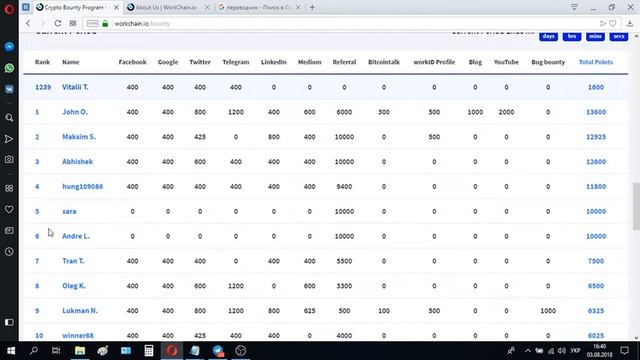Open Abhishek profile name
Screen dimensions: 640x360
pyautogui.click(x=78, y=162)
